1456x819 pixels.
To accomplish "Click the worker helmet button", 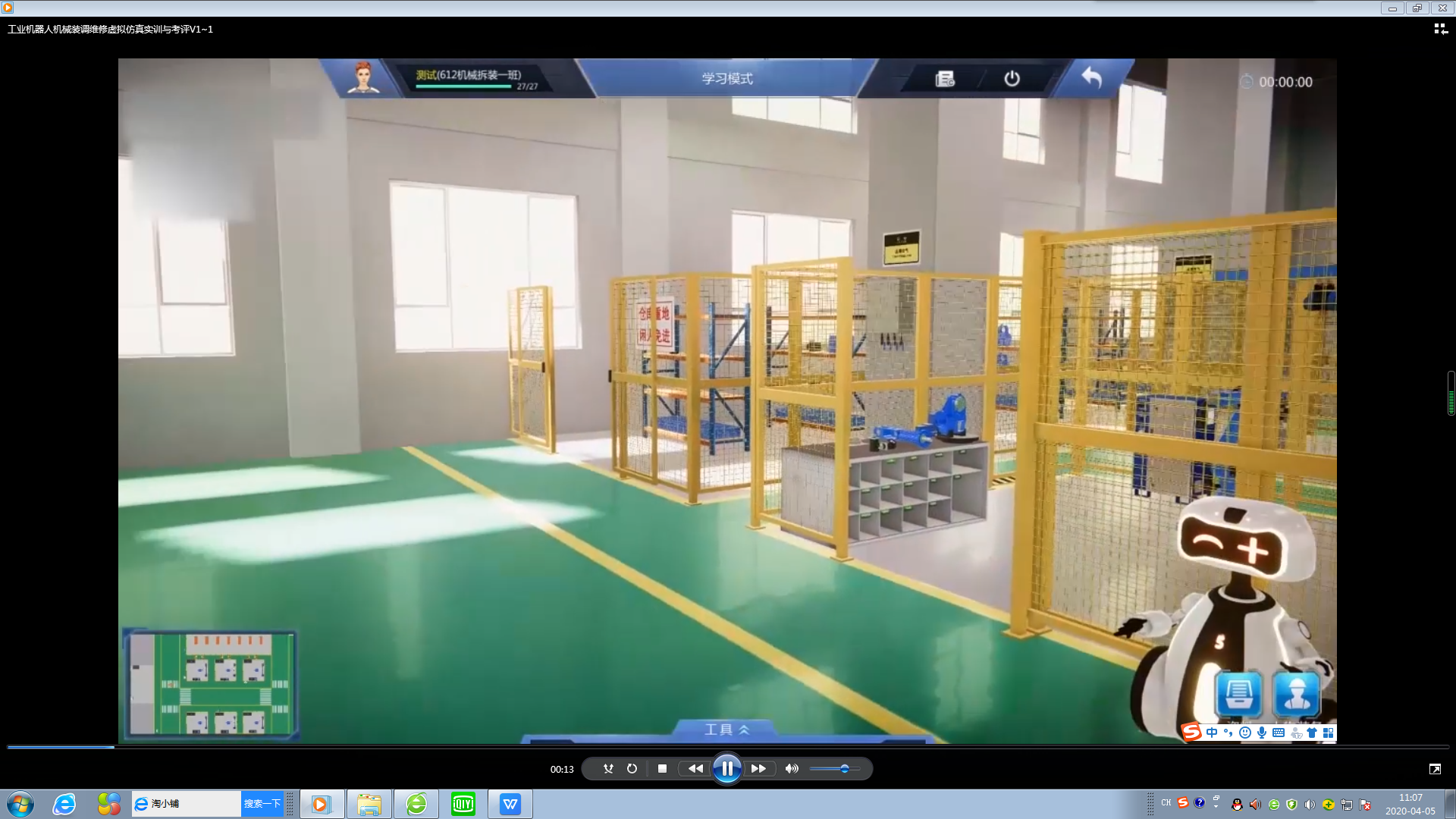I will coord(1297,694).
